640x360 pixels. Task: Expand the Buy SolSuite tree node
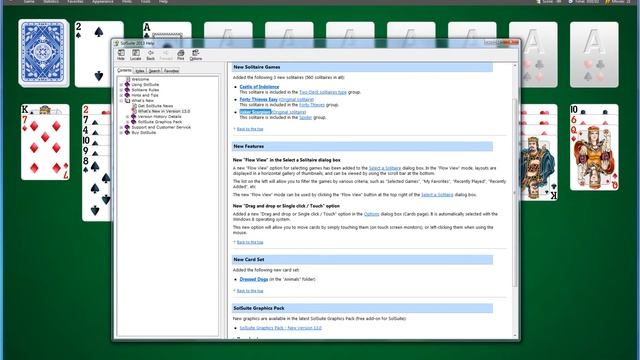[121, 132]
